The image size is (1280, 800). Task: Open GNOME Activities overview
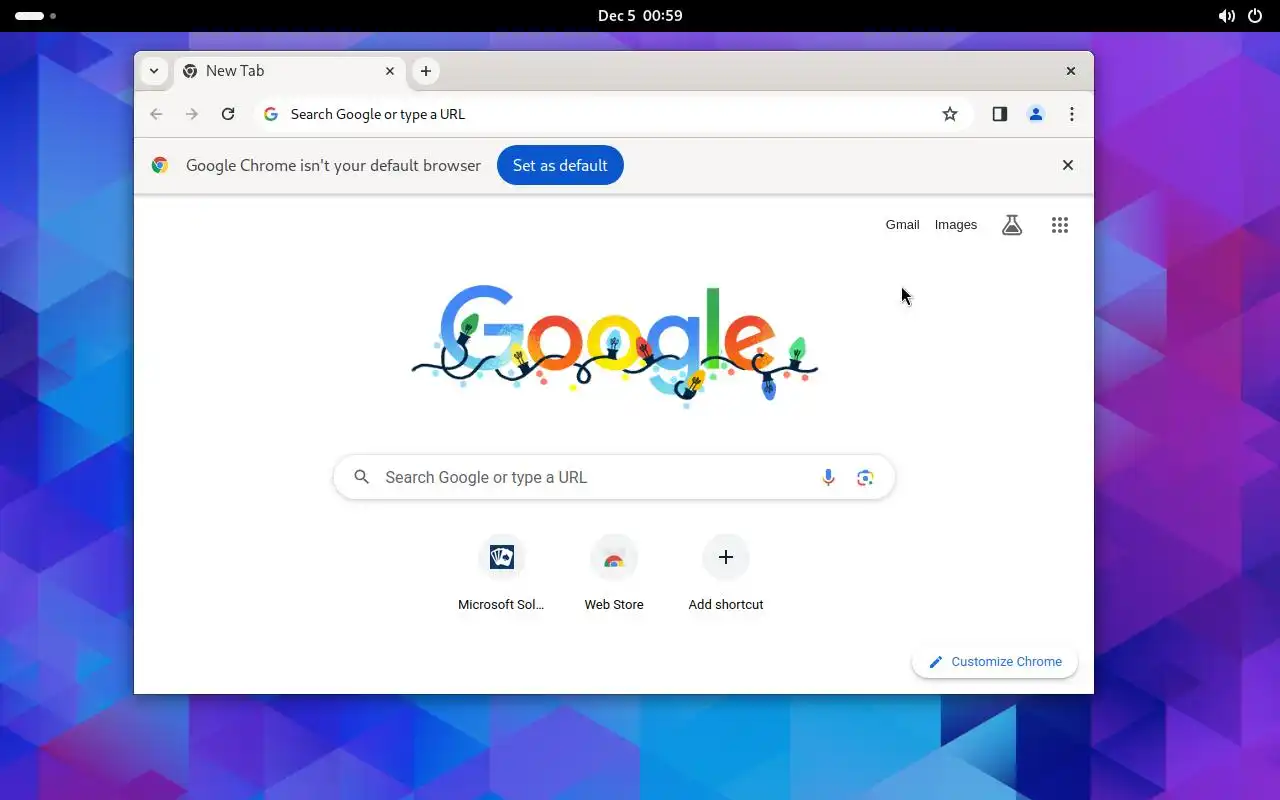tap(35, 16)
